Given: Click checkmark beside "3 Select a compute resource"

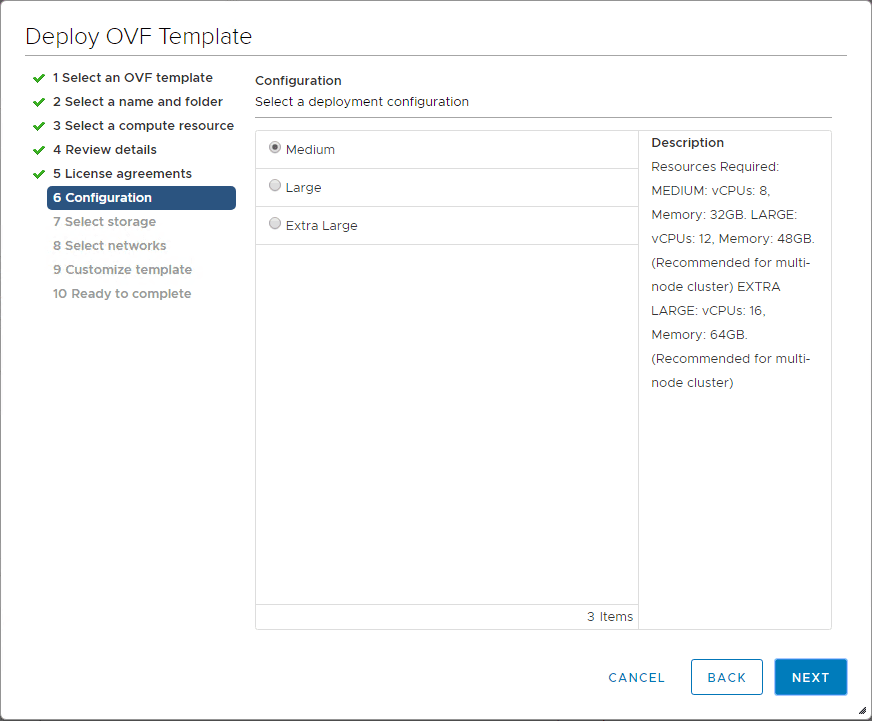Looking at the screenshot, I should (x=39, y=125).
